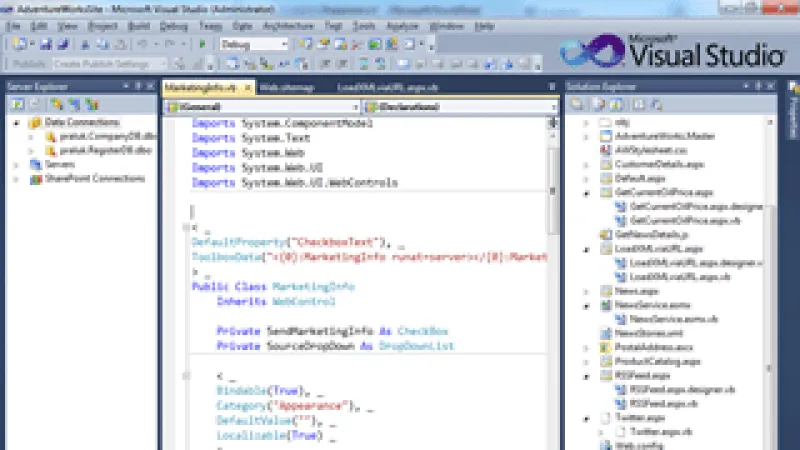800x450 pixels.
Task: Collapse the LoadXMLviaURL.aspx node
Action: pyautogui.click(x=586, y=249)
